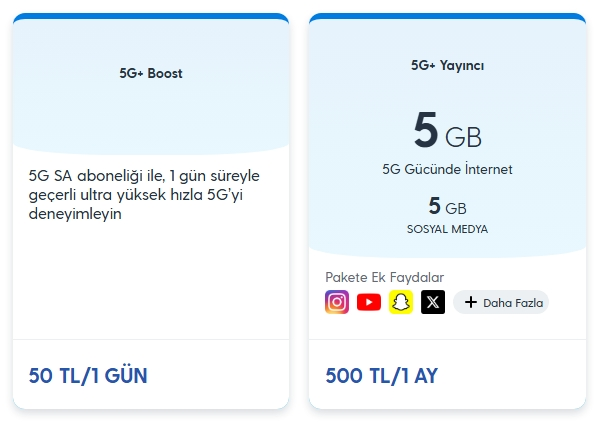Click the blue top bar of Boost card
The height and width of the screenshot is (422, 606).
[151, 16]
